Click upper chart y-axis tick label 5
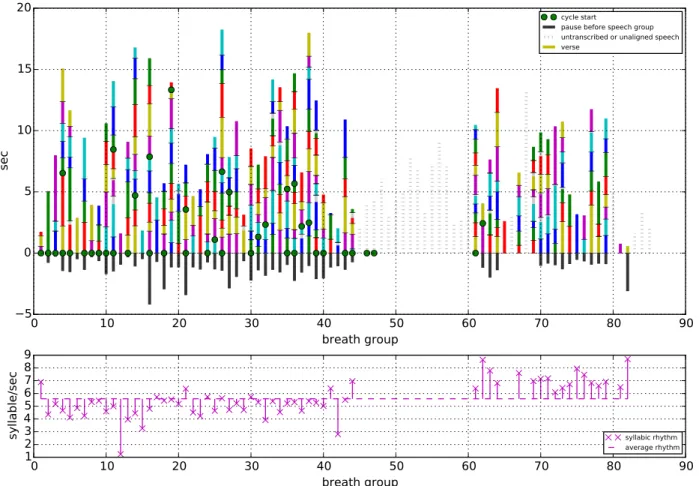This screenshot has width=699, height=486. [x=27, y=191]
